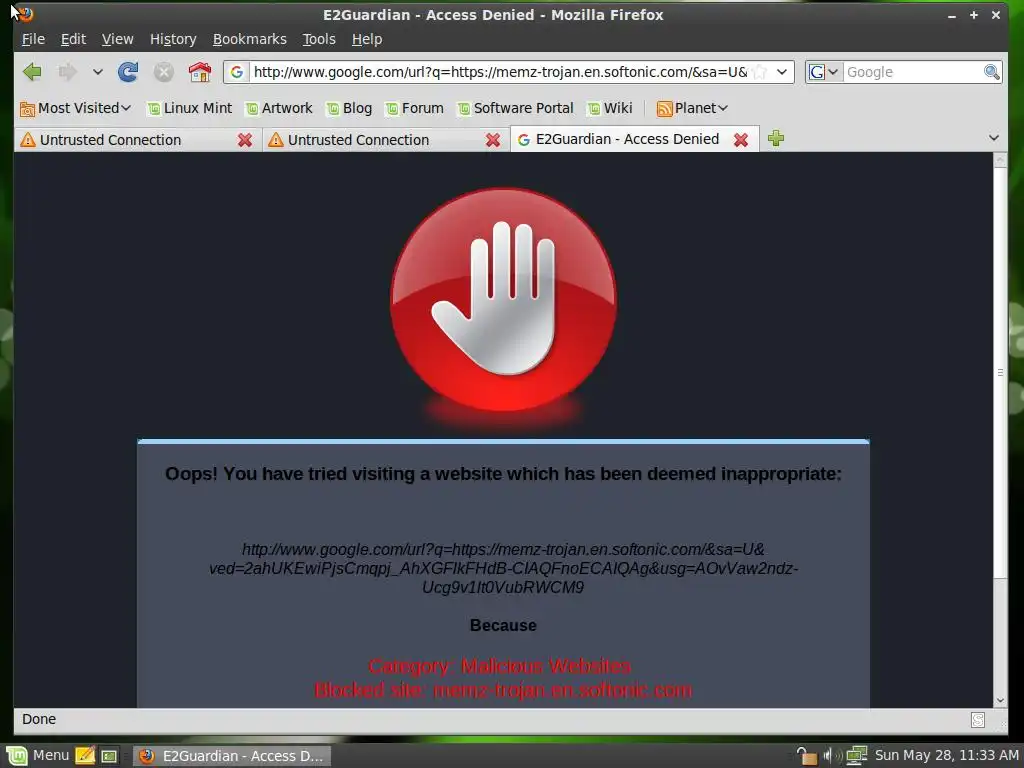Image resolution: width=1024 pixels, height=768 pixels.
Task: Expand the address bar history dropdown
Action: click(782, 72)
